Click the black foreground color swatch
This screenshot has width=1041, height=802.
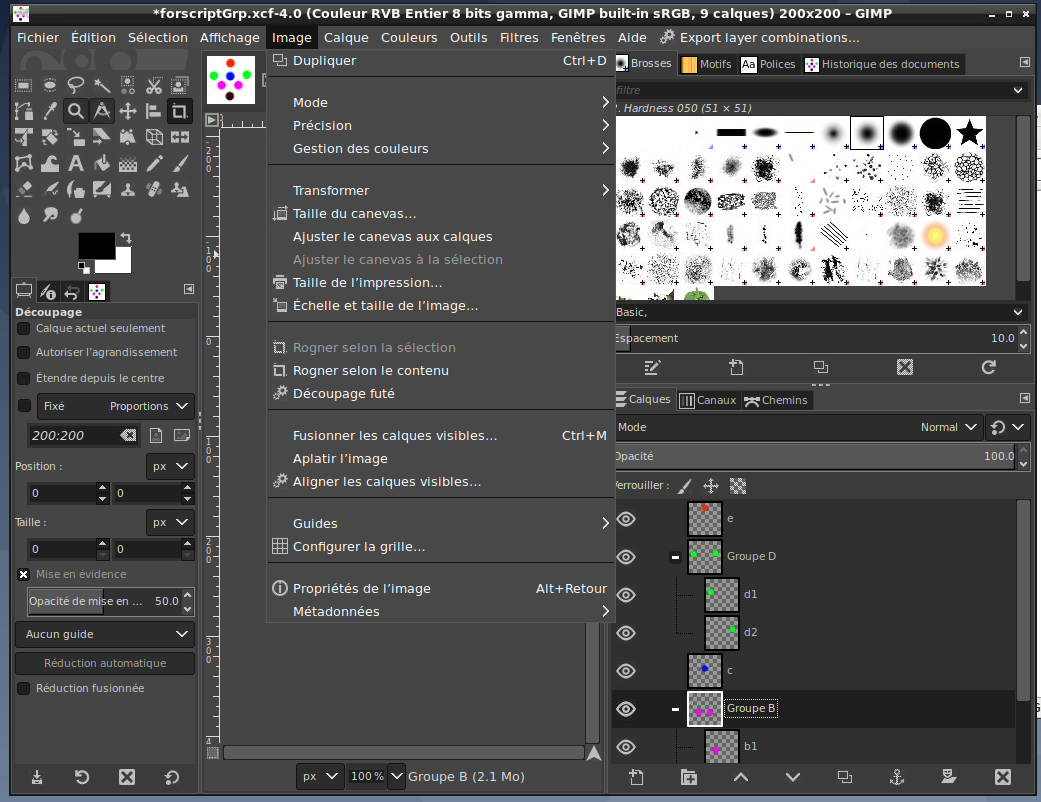[x=96, y=246]
